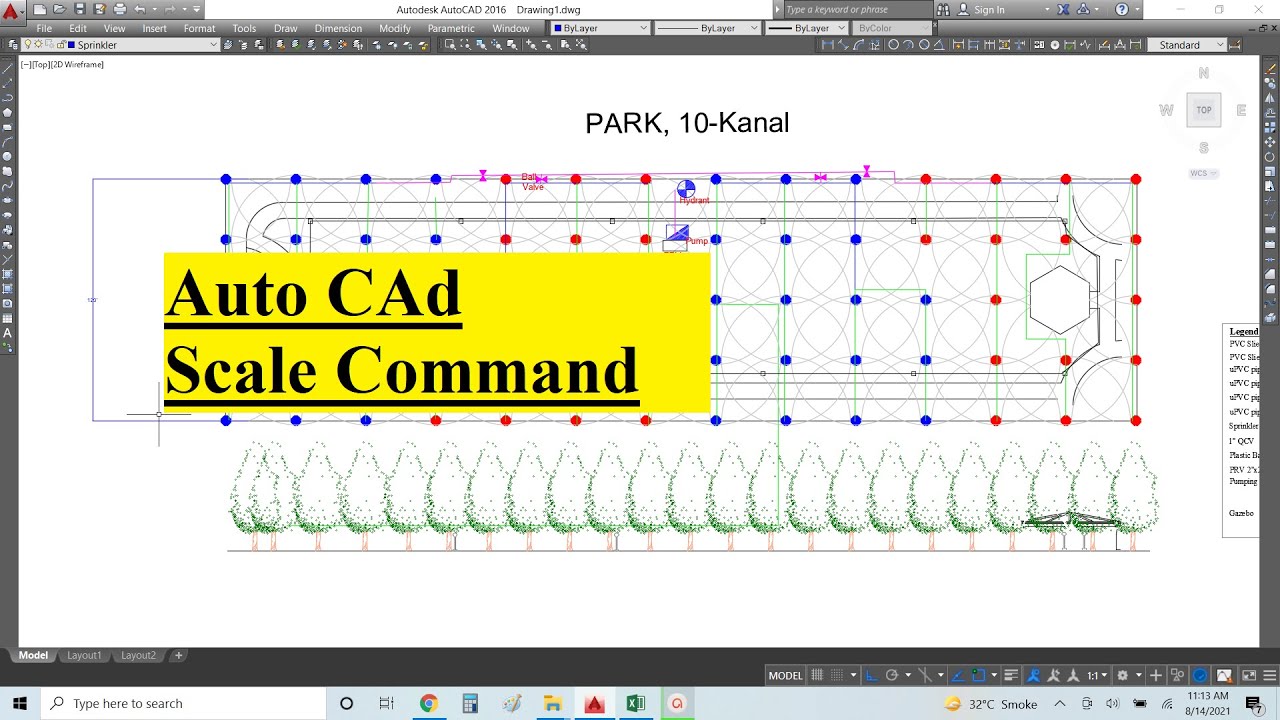Click the Zoom Window icon
1280x720 pixels.
[x=450, y=45]
